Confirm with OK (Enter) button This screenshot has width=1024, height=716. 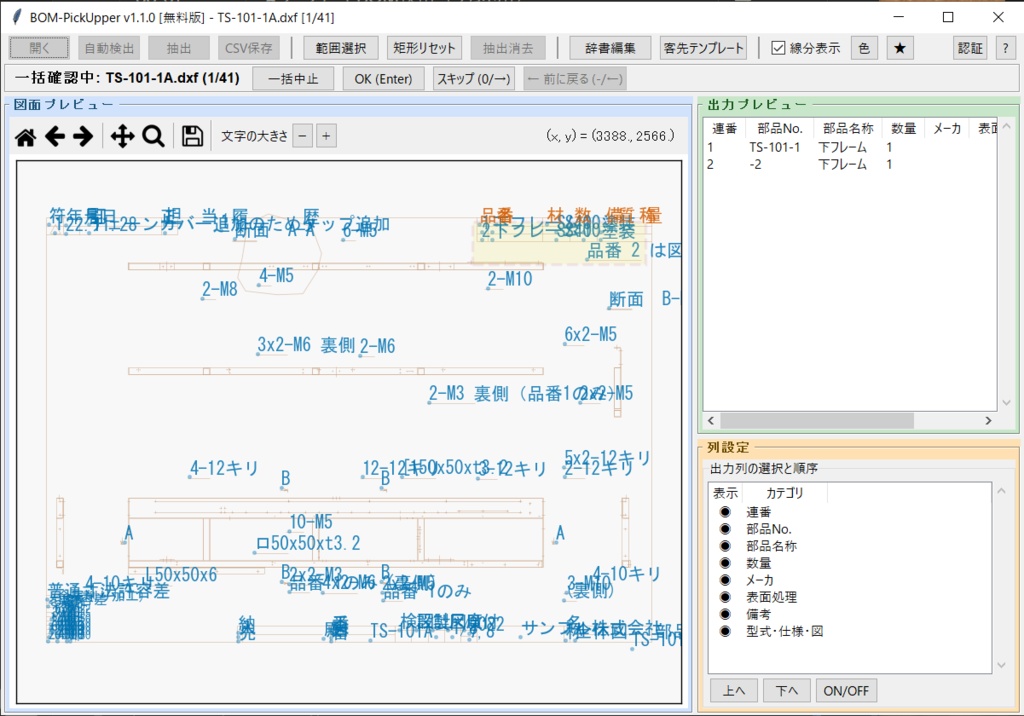click(383, 79)
